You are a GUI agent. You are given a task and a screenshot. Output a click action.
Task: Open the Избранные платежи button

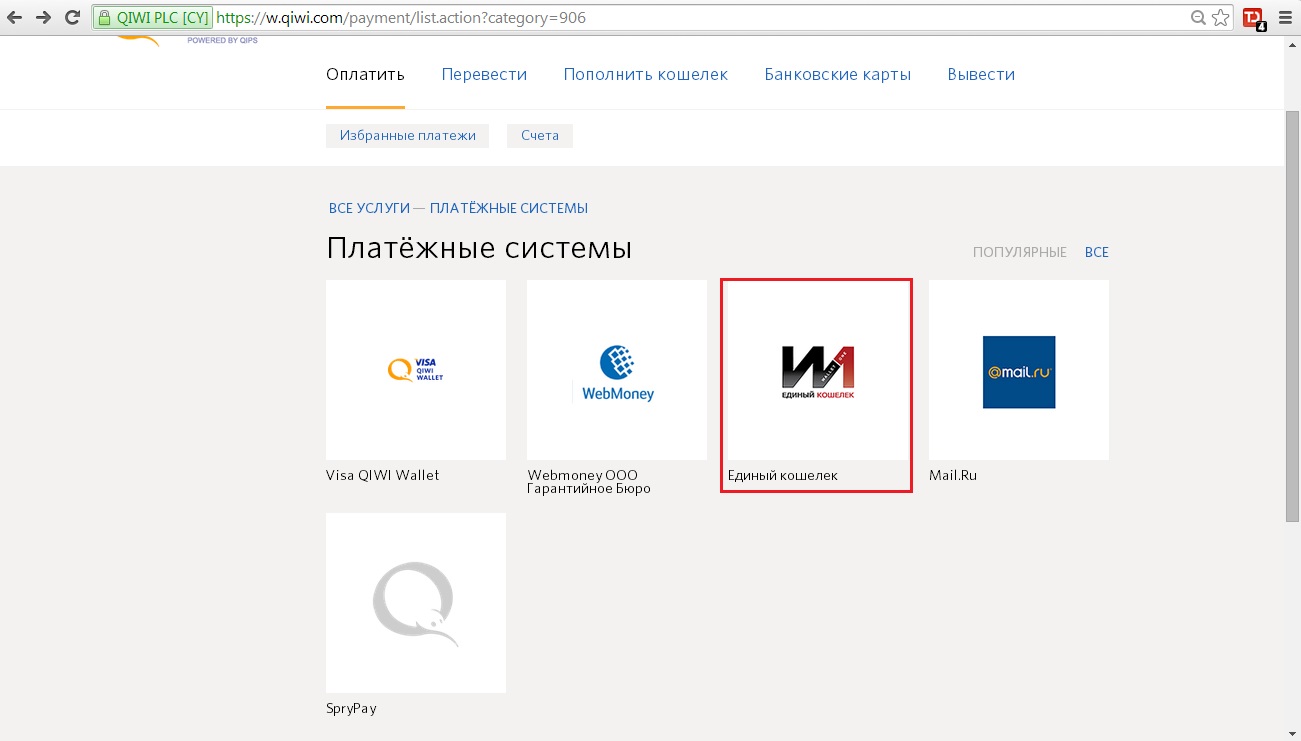click(407, 135)
